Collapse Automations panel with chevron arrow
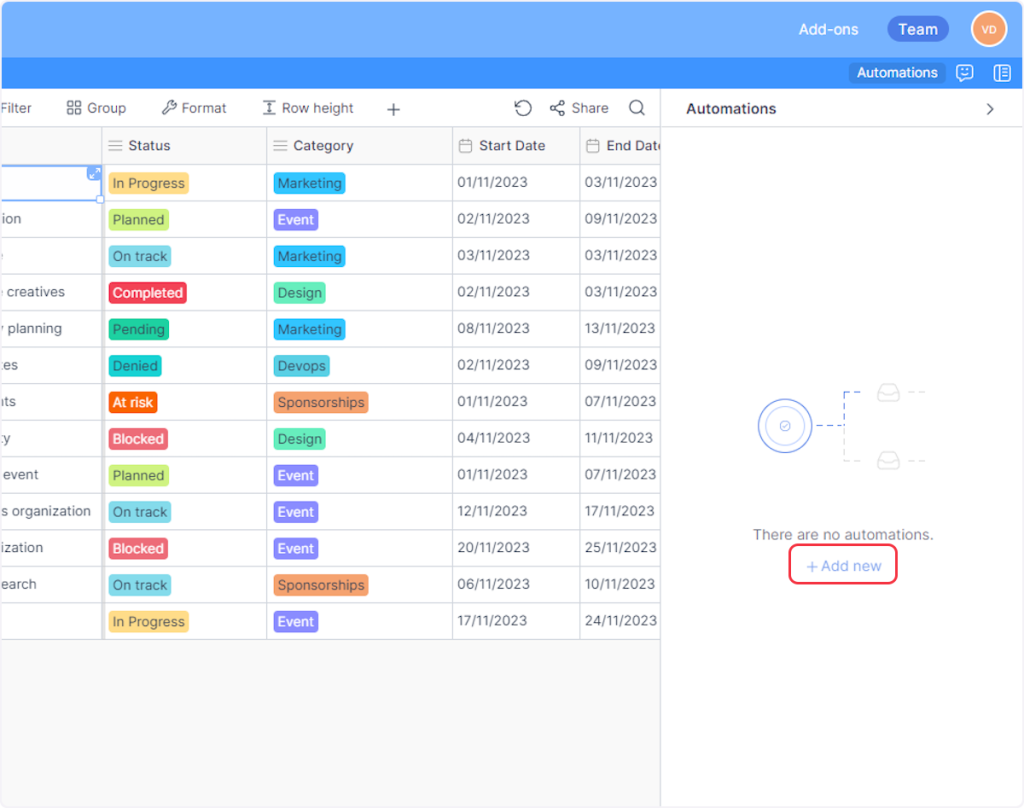The height and width of the screenshot is (808, 1024). (x=990, y=109)
